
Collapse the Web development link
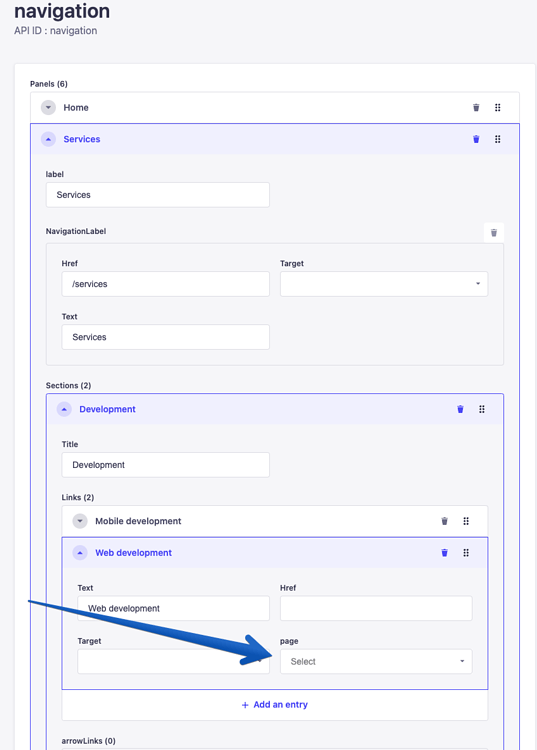tap(80, 552)
